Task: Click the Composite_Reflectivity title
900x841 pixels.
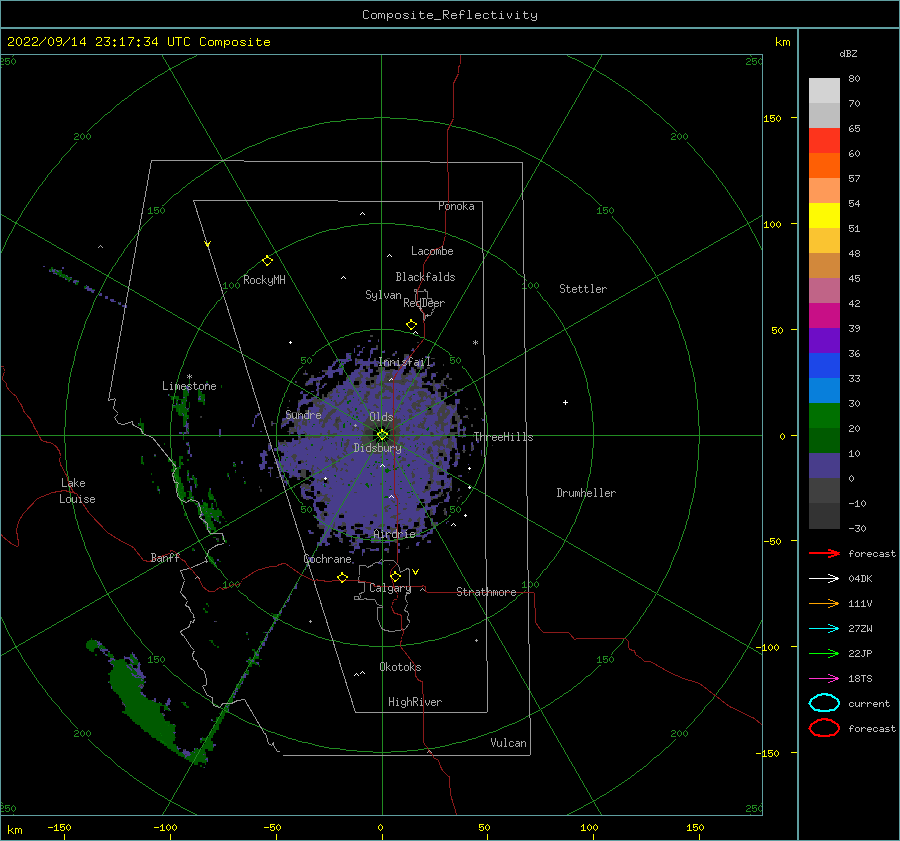Action: click(449, 15)
